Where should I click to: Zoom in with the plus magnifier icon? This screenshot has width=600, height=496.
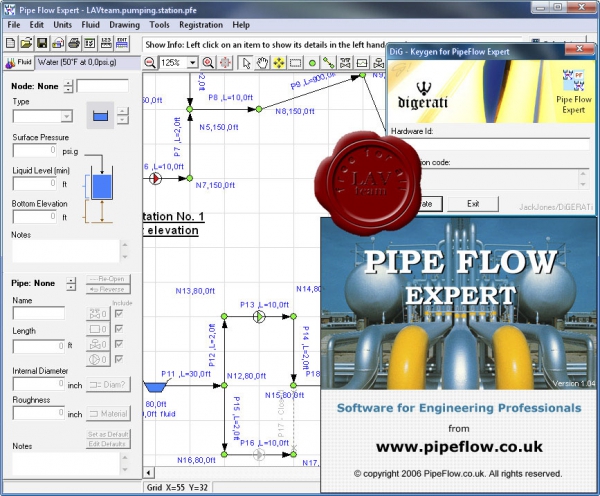click(x=209, y=63)
